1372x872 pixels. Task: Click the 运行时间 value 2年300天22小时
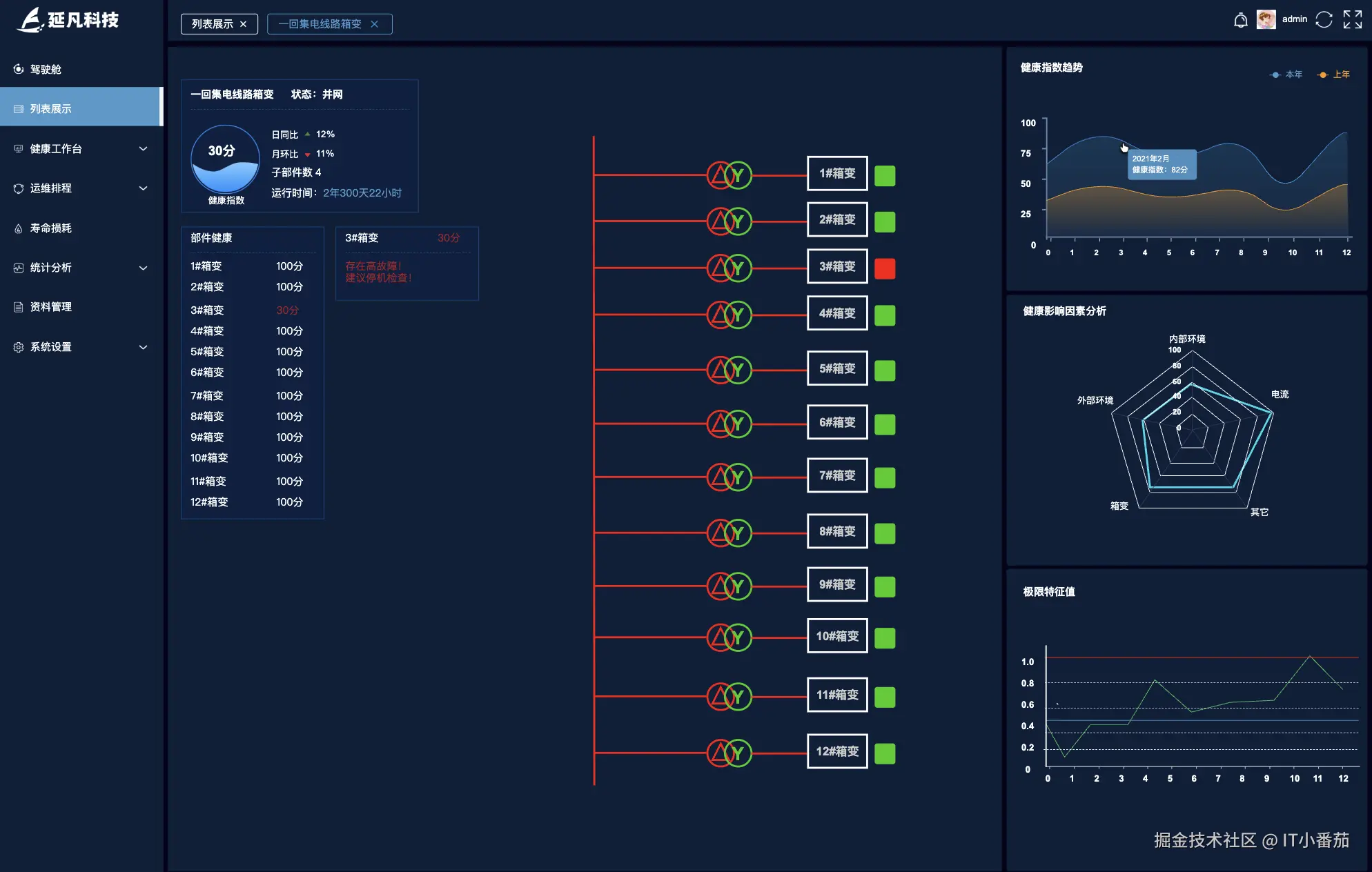[362, 193]
